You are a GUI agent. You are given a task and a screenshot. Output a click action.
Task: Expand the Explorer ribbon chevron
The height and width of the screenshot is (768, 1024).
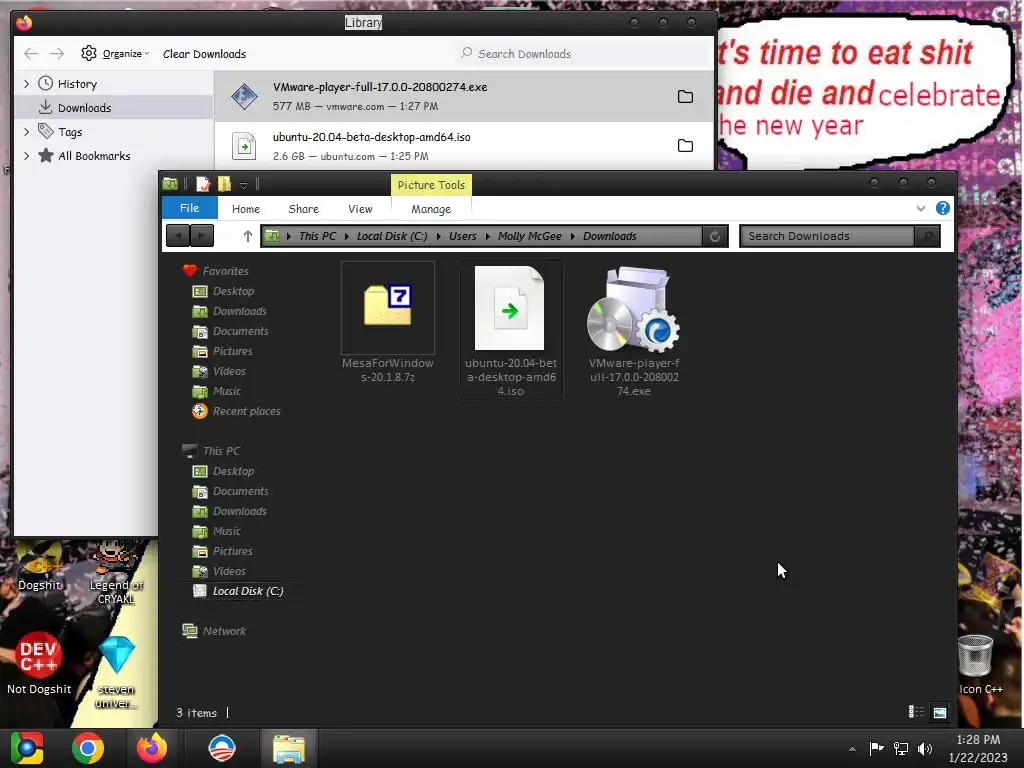point(921,208)
